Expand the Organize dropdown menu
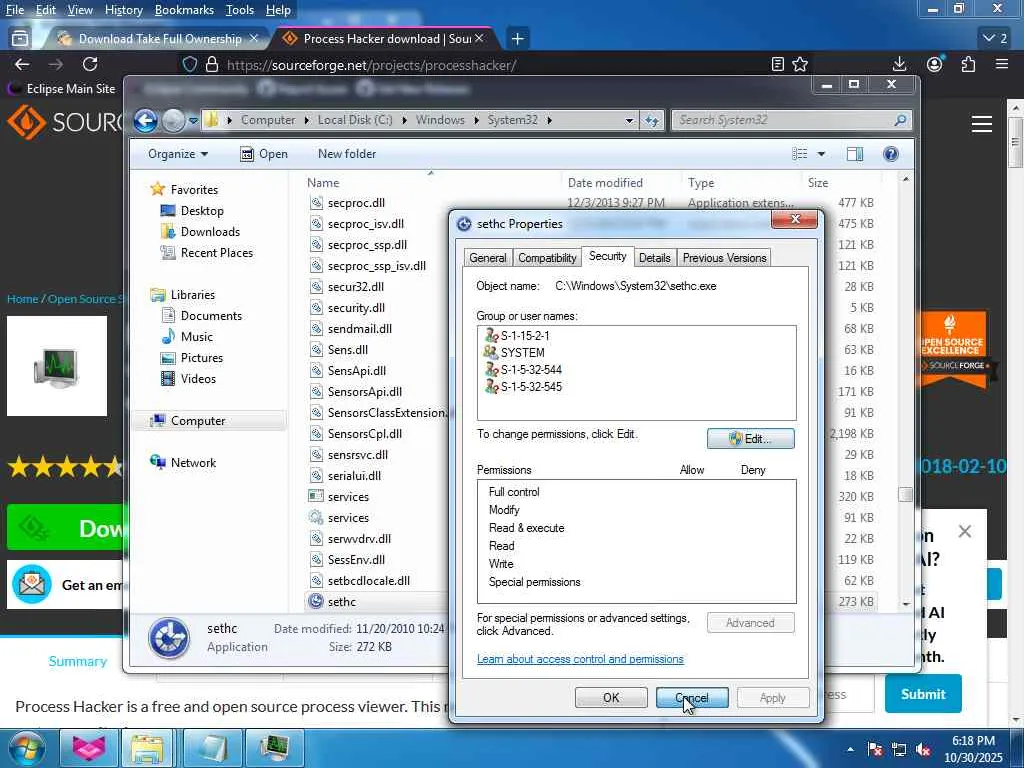Viewport: 1024px width, 768px height. click(x=178, y=154)
